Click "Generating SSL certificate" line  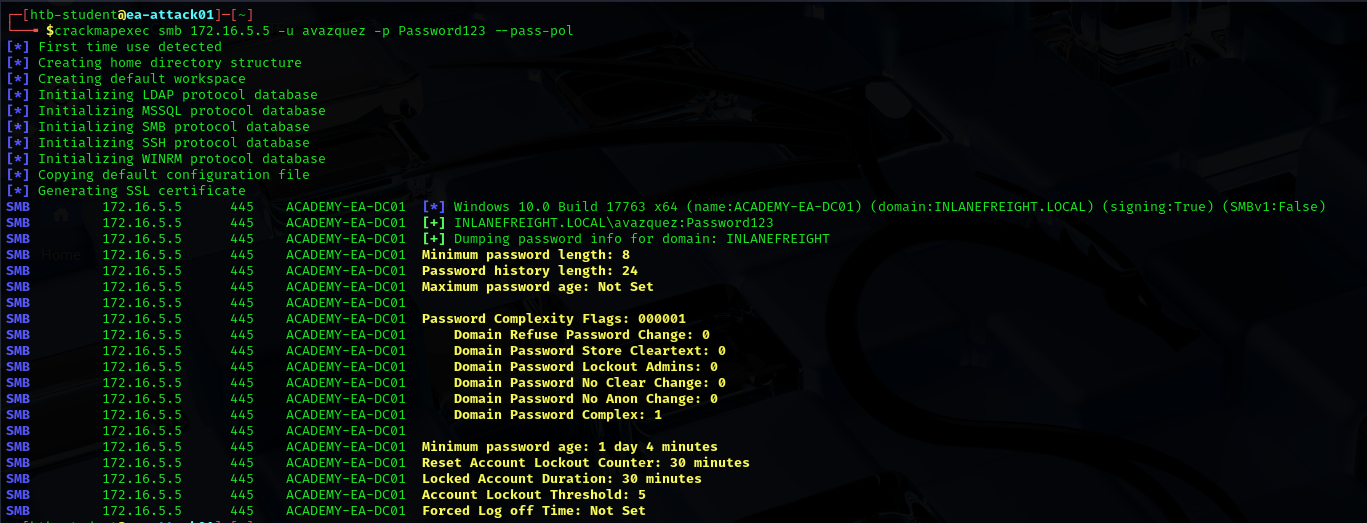click(x=142, y=191)
